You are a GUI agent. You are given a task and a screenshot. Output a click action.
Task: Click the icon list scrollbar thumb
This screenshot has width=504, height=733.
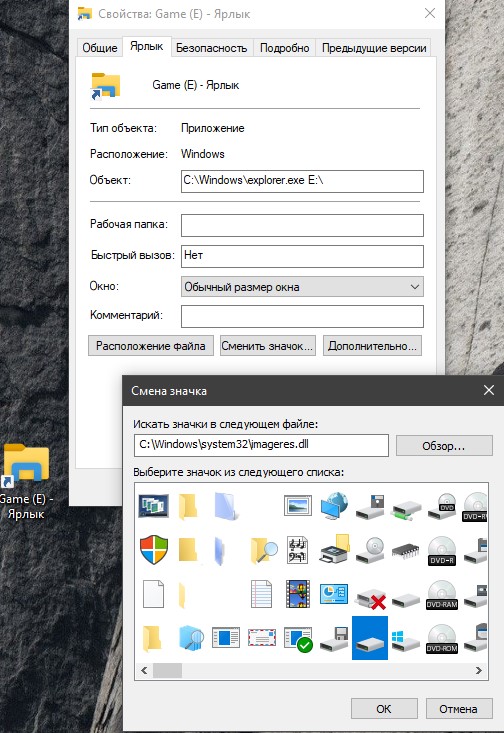tap(167, 670)
